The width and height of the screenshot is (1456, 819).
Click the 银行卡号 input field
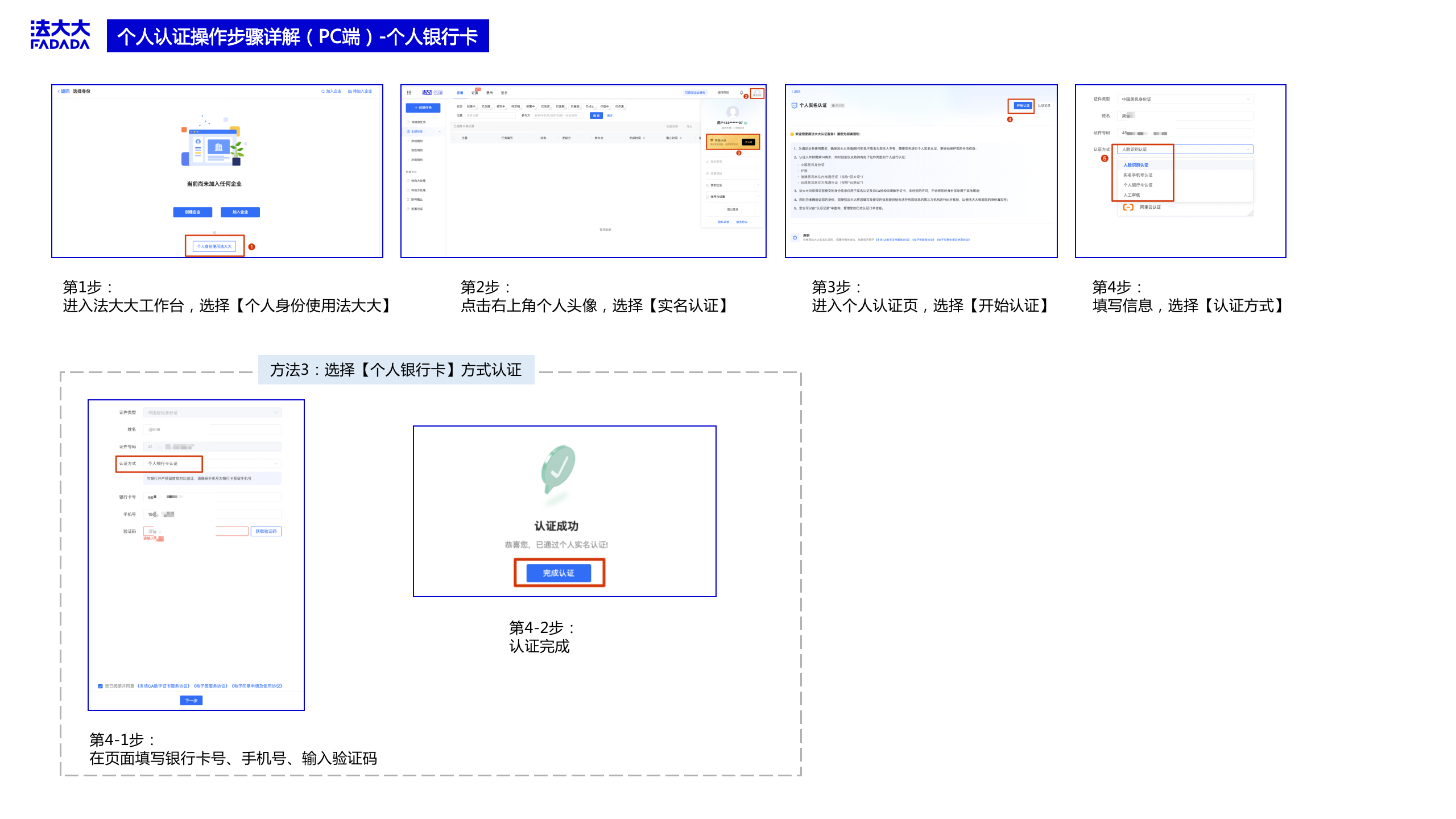coord(212,497)
